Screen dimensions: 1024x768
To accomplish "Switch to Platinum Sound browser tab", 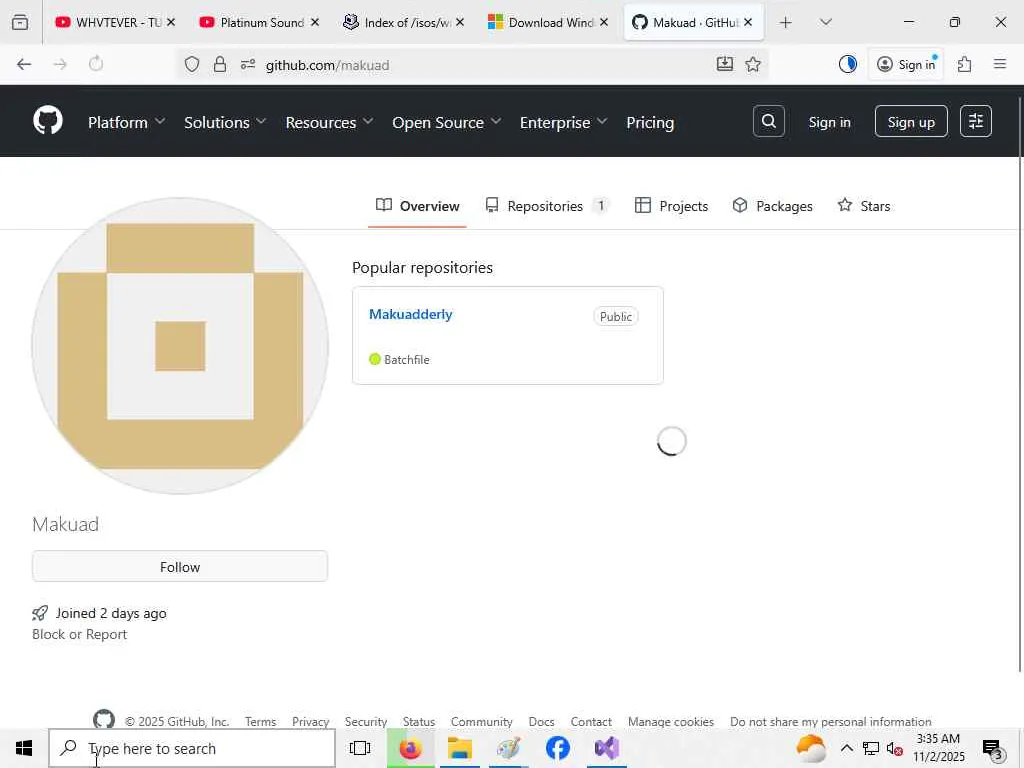I will pos(259,22).
